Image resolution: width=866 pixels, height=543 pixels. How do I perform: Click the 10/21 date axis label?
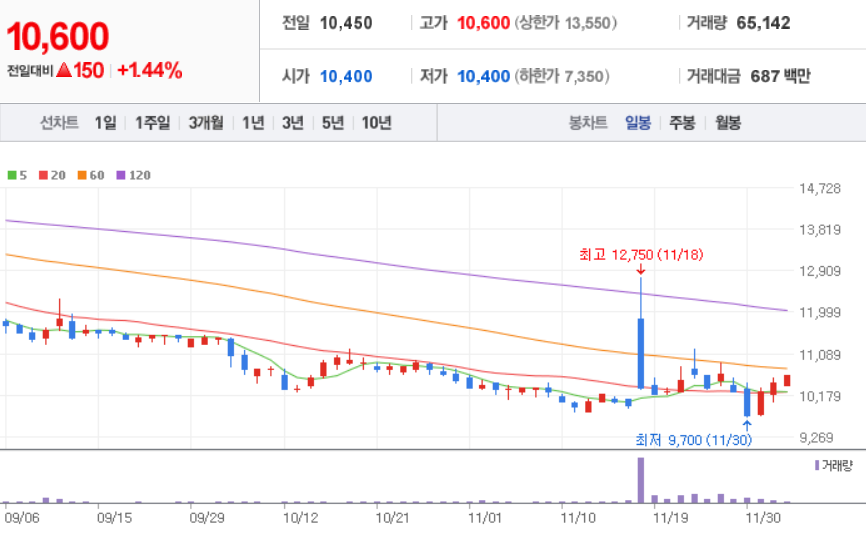393,518
